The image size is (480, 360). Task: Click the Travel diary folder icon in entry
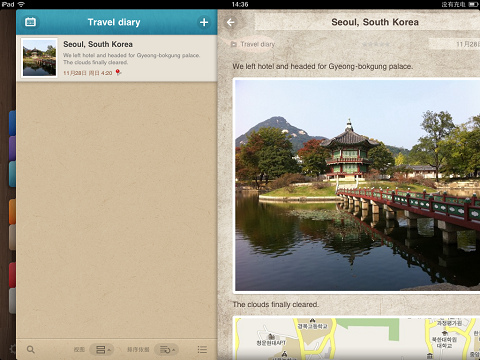pos(234,44)
